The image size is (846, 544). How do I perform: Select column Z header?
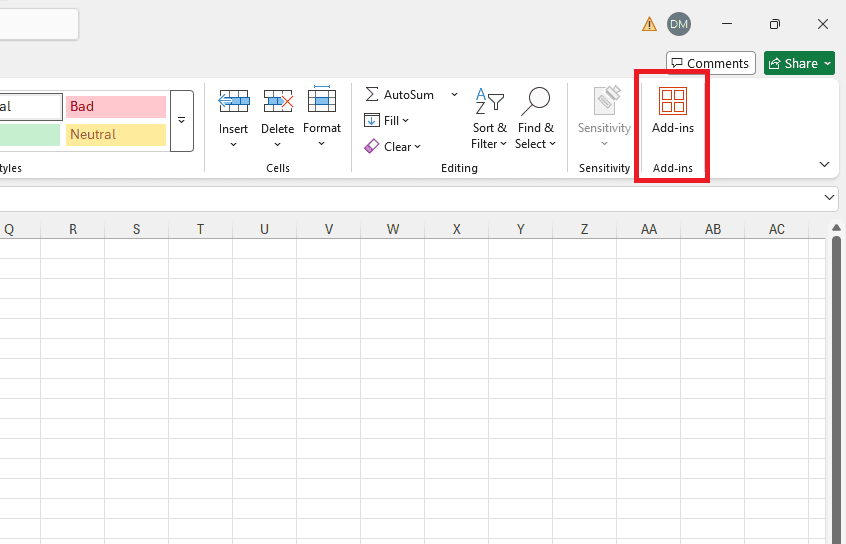[584, 229]
